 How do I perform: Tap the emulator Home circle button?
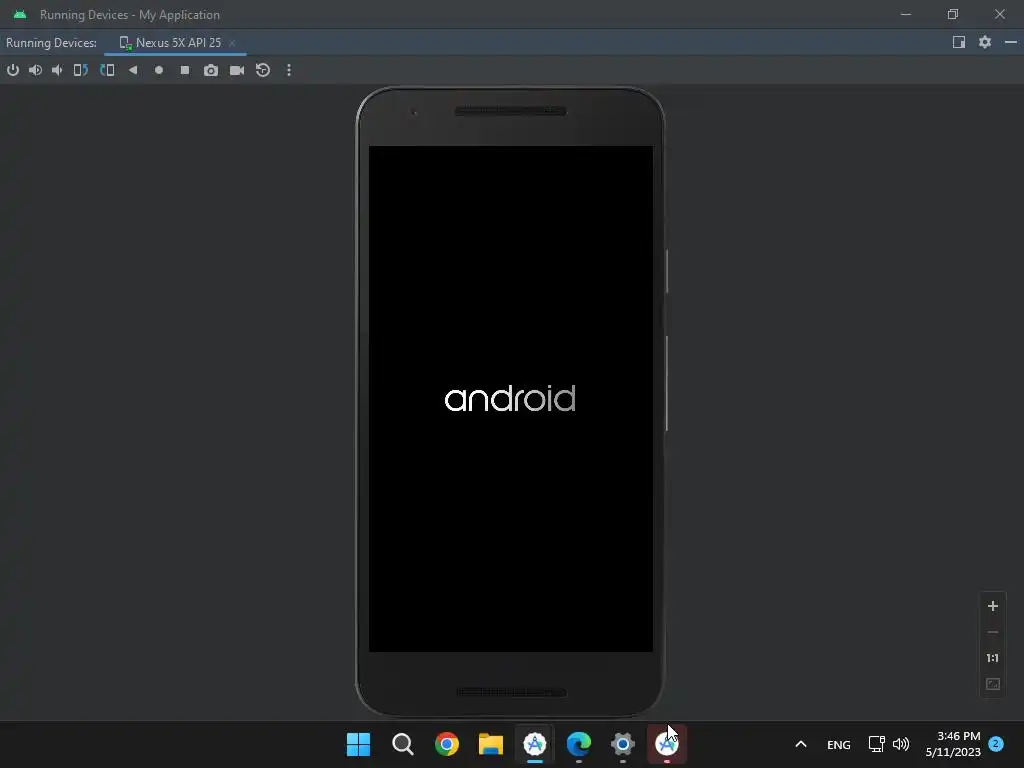pos(159,70)
